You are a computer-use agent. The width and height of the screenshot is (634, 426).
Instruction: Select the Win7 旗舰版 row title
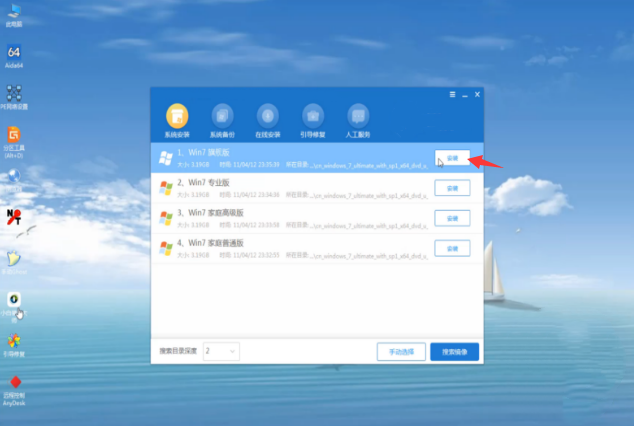(203, 152)
